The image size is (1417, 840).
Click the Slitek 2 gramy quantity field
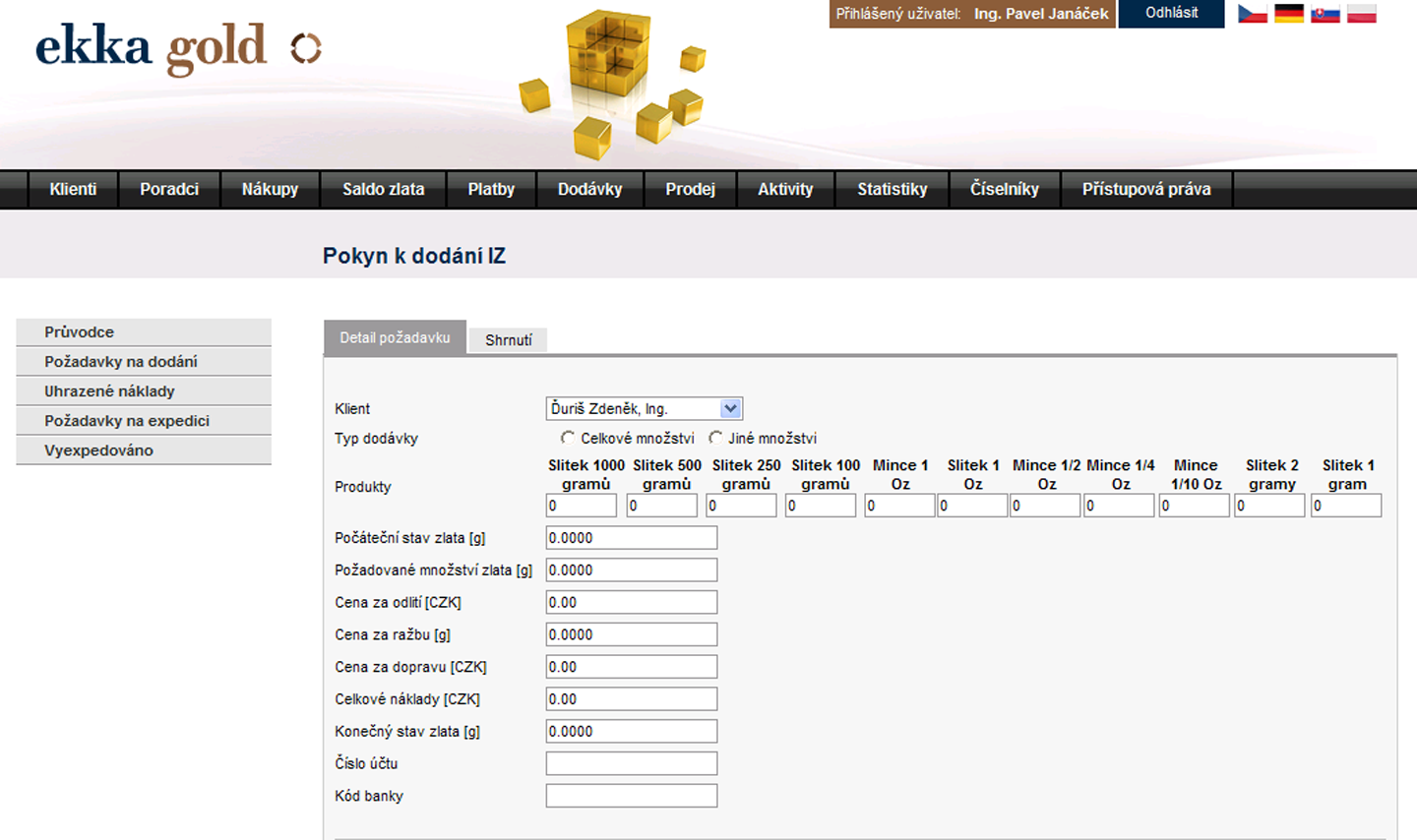(x=1269, y=506)
